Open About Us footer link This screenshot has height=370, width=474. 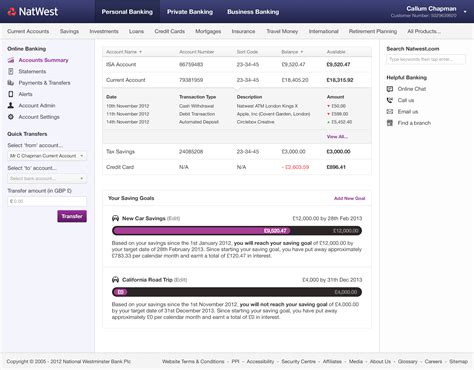coord(380,361)
